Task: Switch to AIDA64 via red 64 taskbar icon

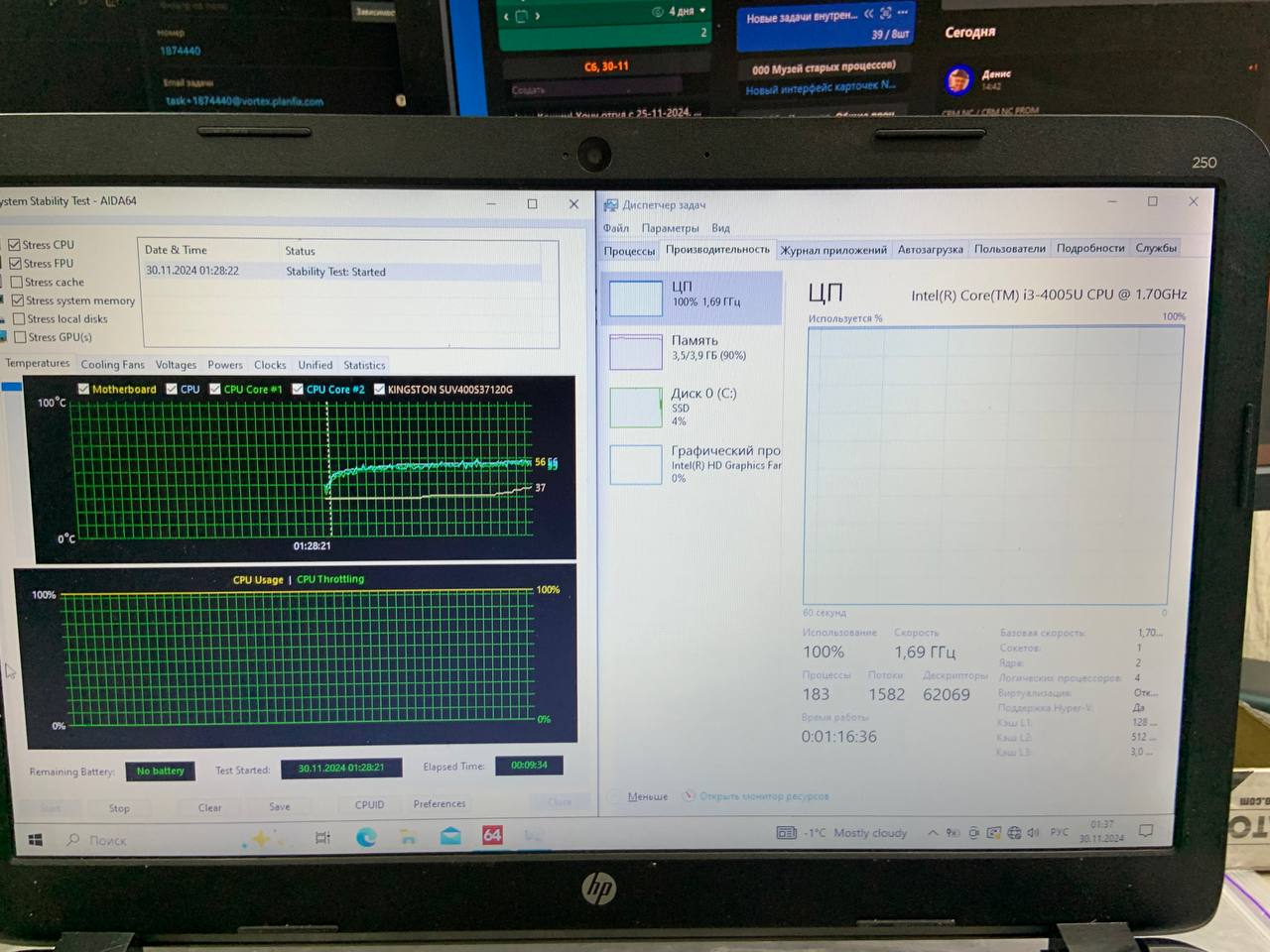Action: (x=492, y=835)
